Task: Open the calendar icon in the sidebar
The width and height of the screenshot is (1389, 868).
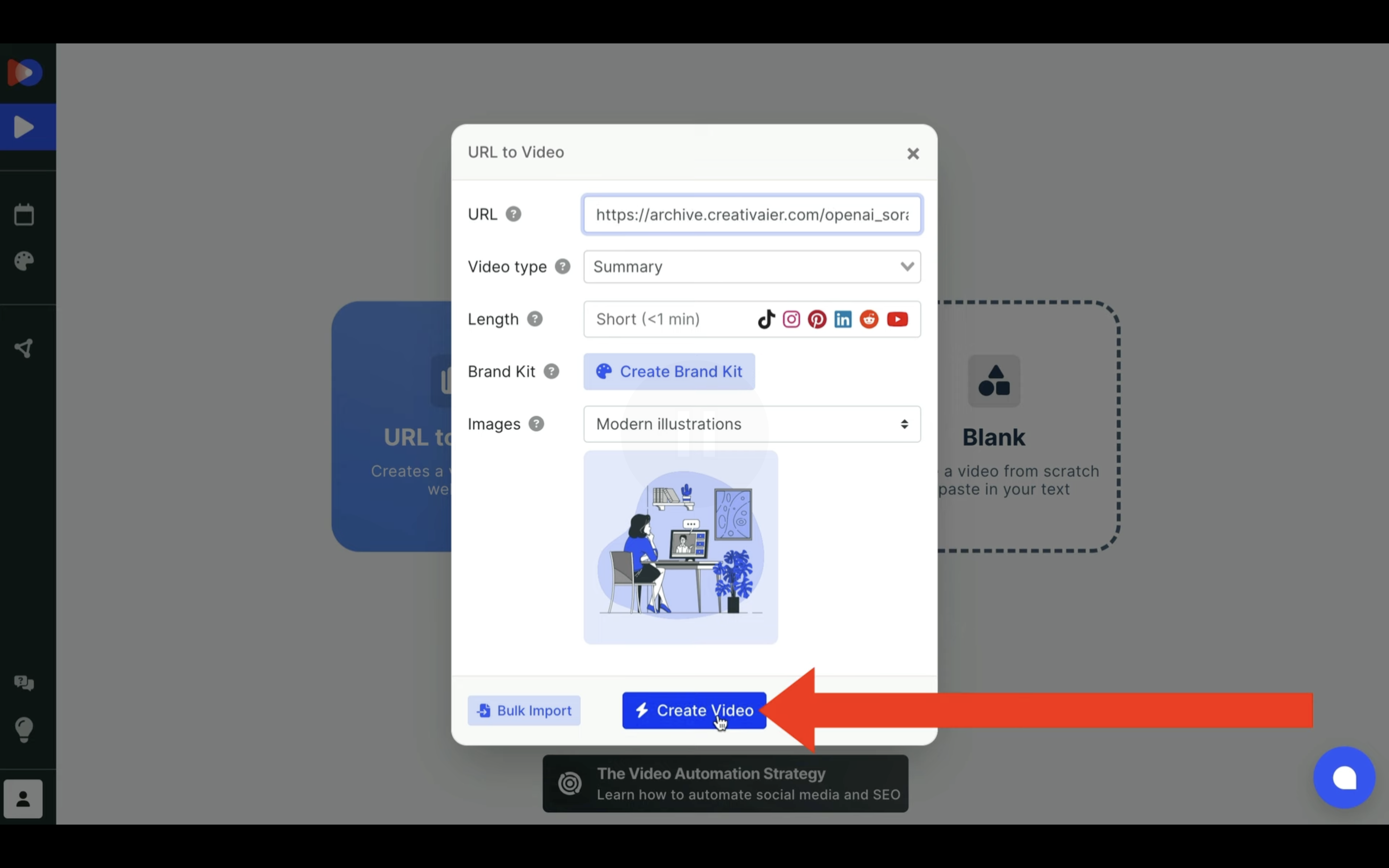Action: point(24,215)
